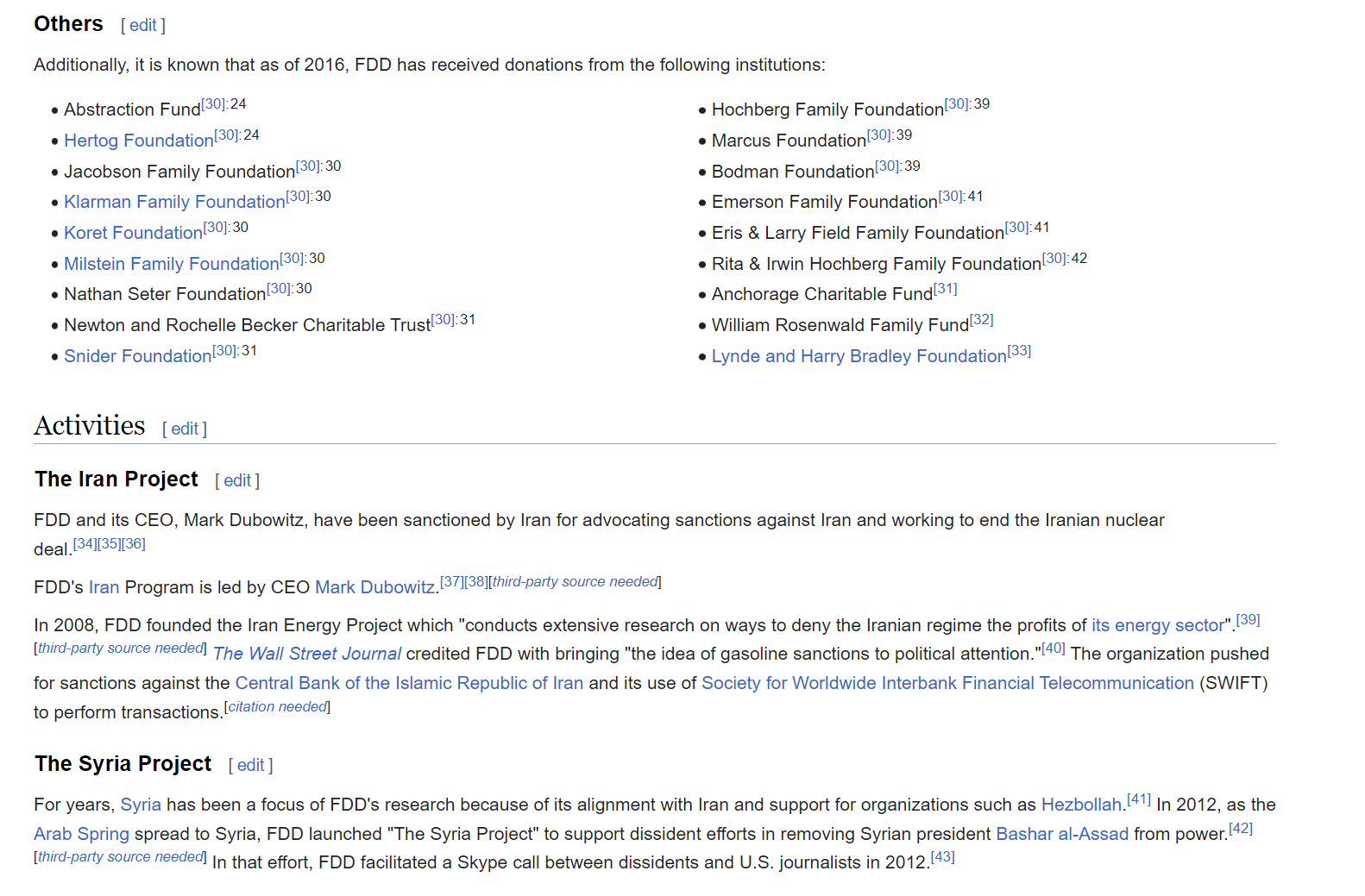The width and height of the screenshot is (1365, 896).
Task: Jump to reference 30 after Rita & Irwin Hochberg Foundation
Action: click(1055, 259)
